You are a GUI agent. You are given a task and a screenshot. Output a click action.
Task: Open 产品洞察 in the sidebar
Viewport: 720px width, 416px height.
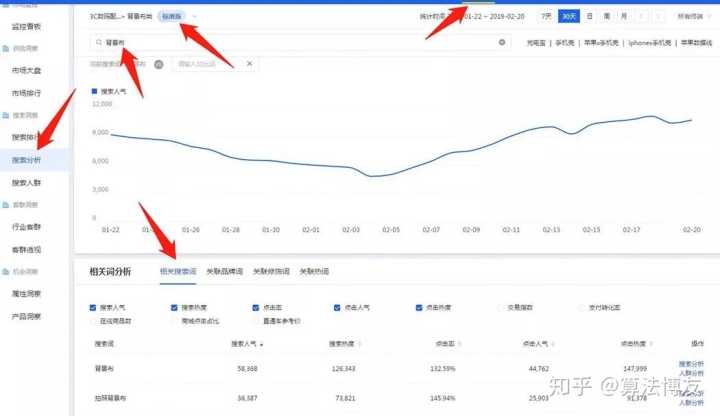click(26, 316)
